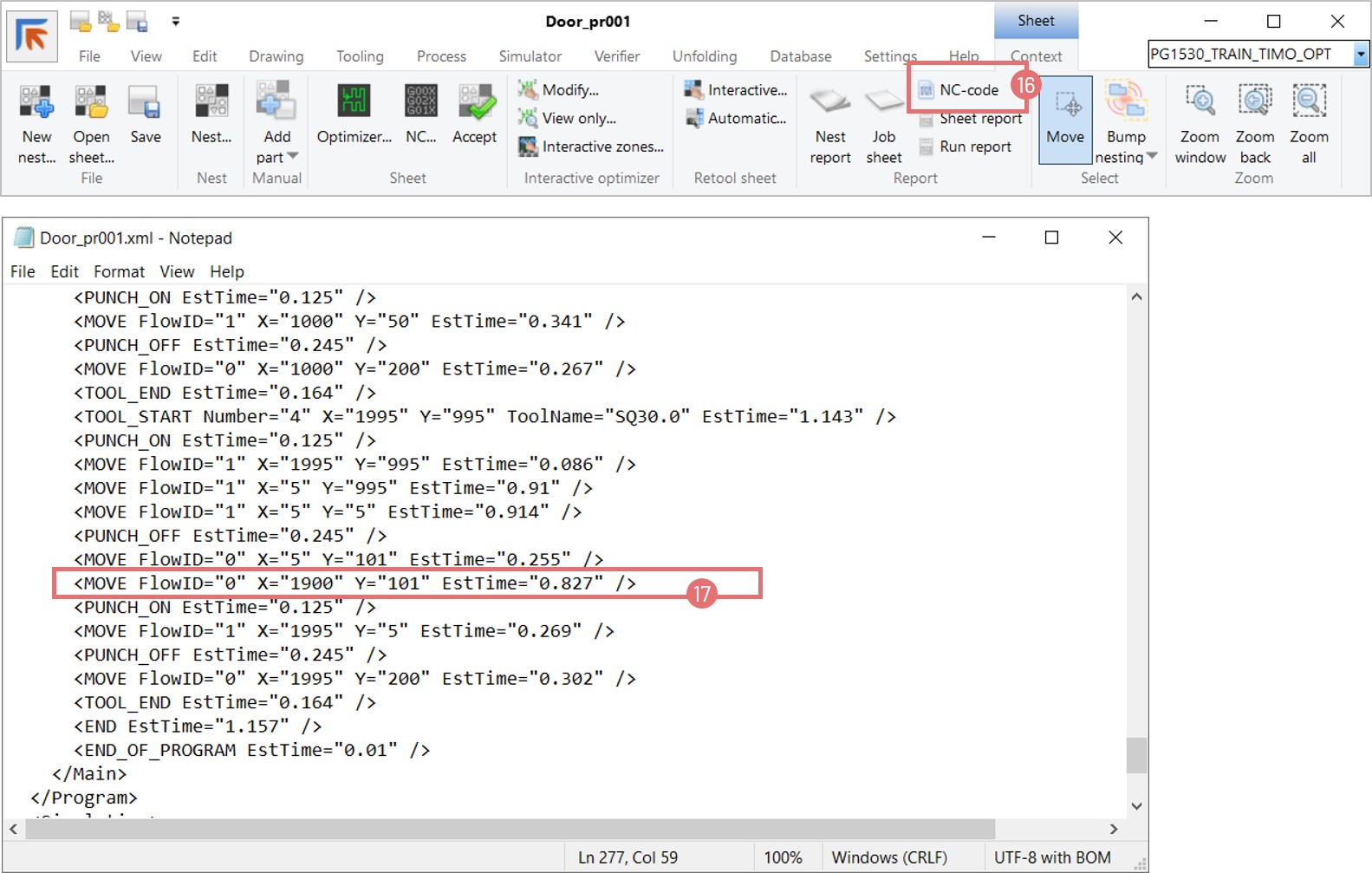
Task: Click the New nest icon
Action: click(36, 103)
